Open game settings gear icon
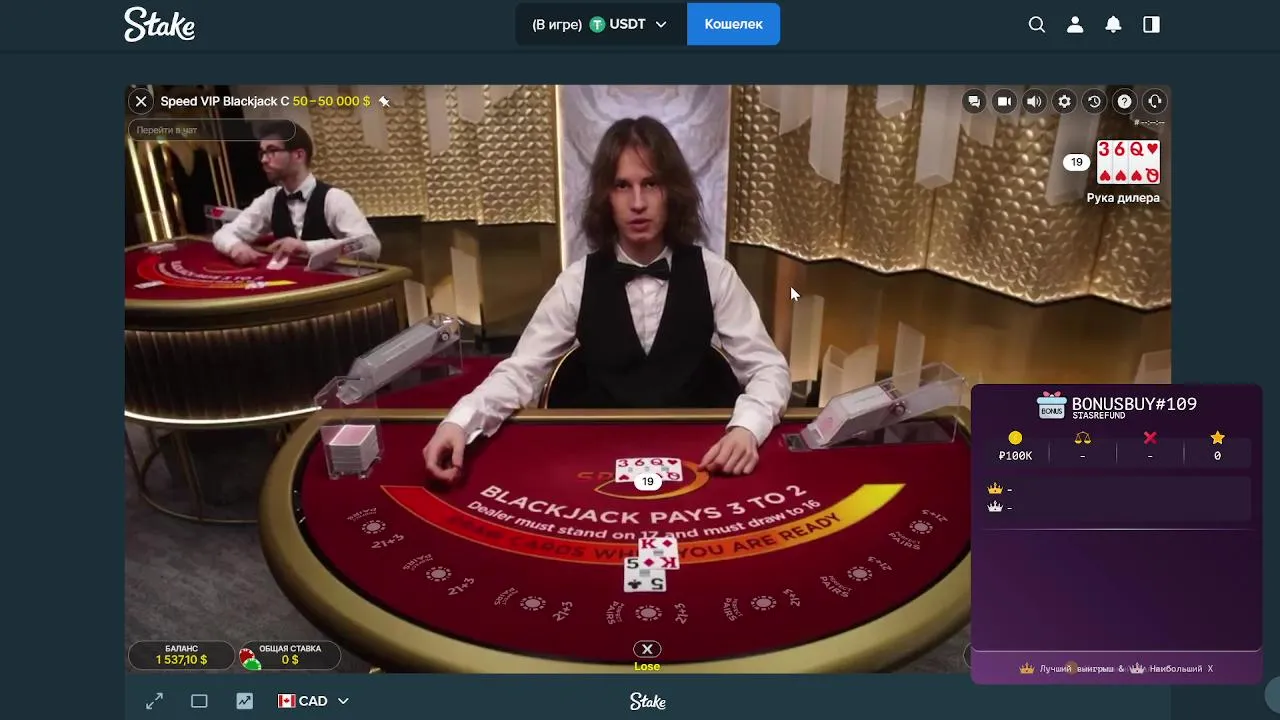Viewport: 1280px width, 720px height. tap(1064, 101)
